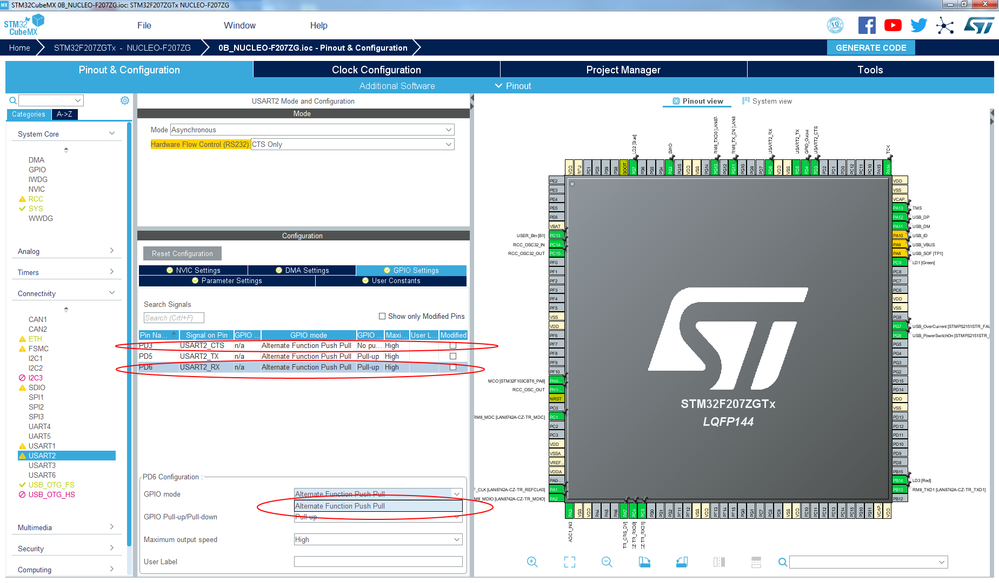Open ST Twitter icon
The width and height of the screenshot is (999, 583).
pyautogui.click(x=919, y=25)
